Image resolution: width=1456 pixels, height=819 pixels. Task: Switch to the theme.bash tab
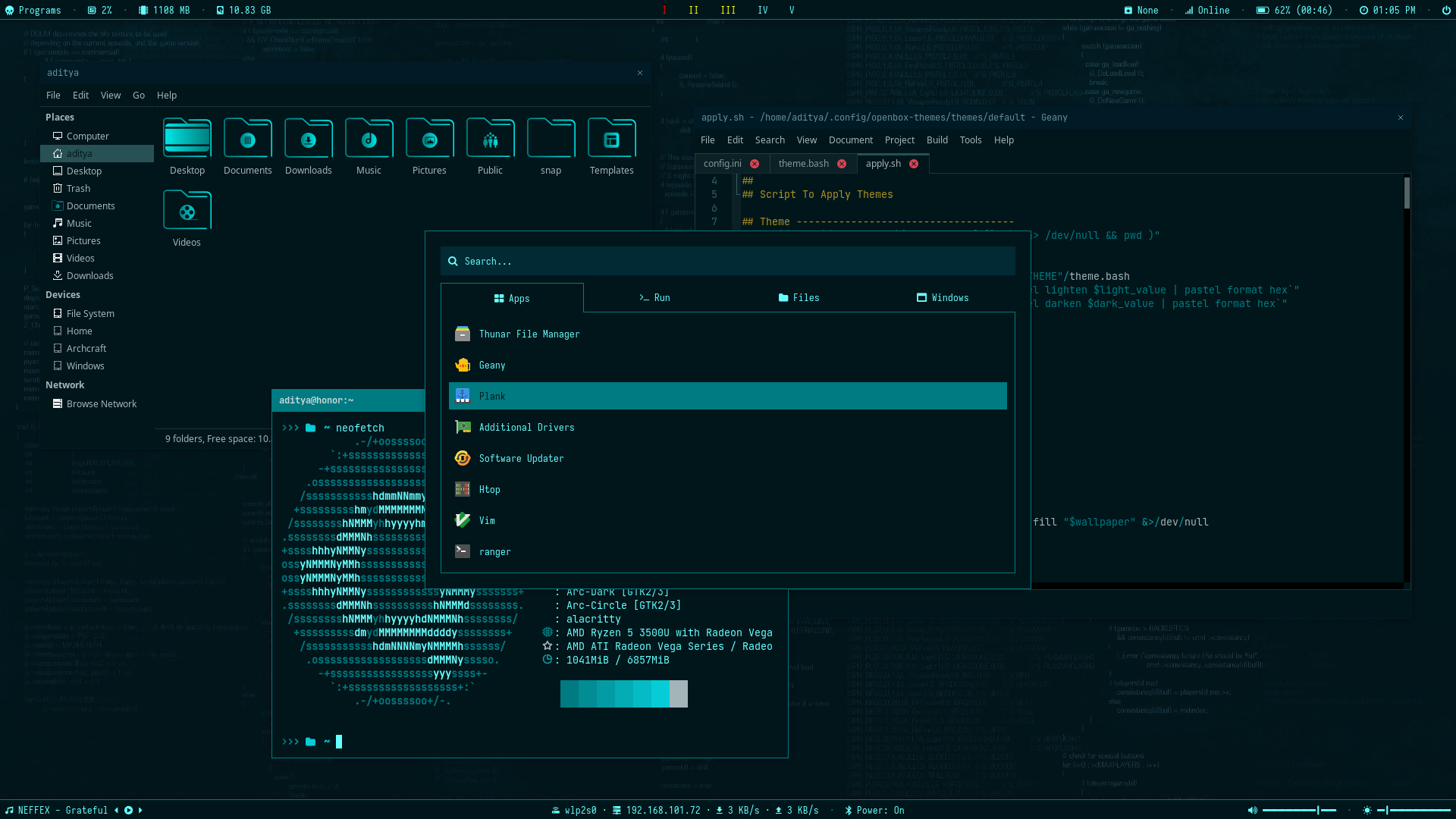coord(803,164)
